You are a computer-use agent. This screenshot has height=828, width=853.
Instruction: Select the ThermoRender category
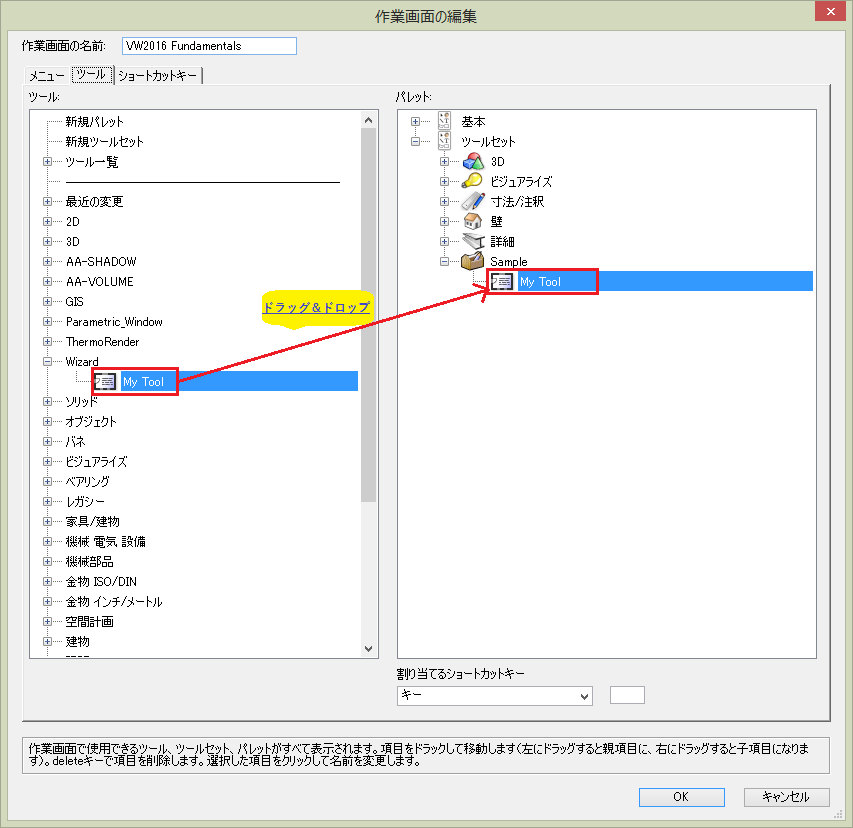[102, 342]
